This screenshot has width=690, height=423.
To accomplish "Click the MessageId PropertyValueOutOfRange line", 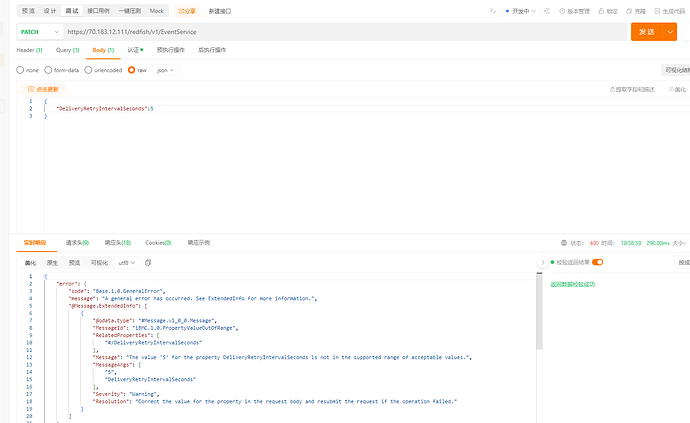I will (165, 328).
